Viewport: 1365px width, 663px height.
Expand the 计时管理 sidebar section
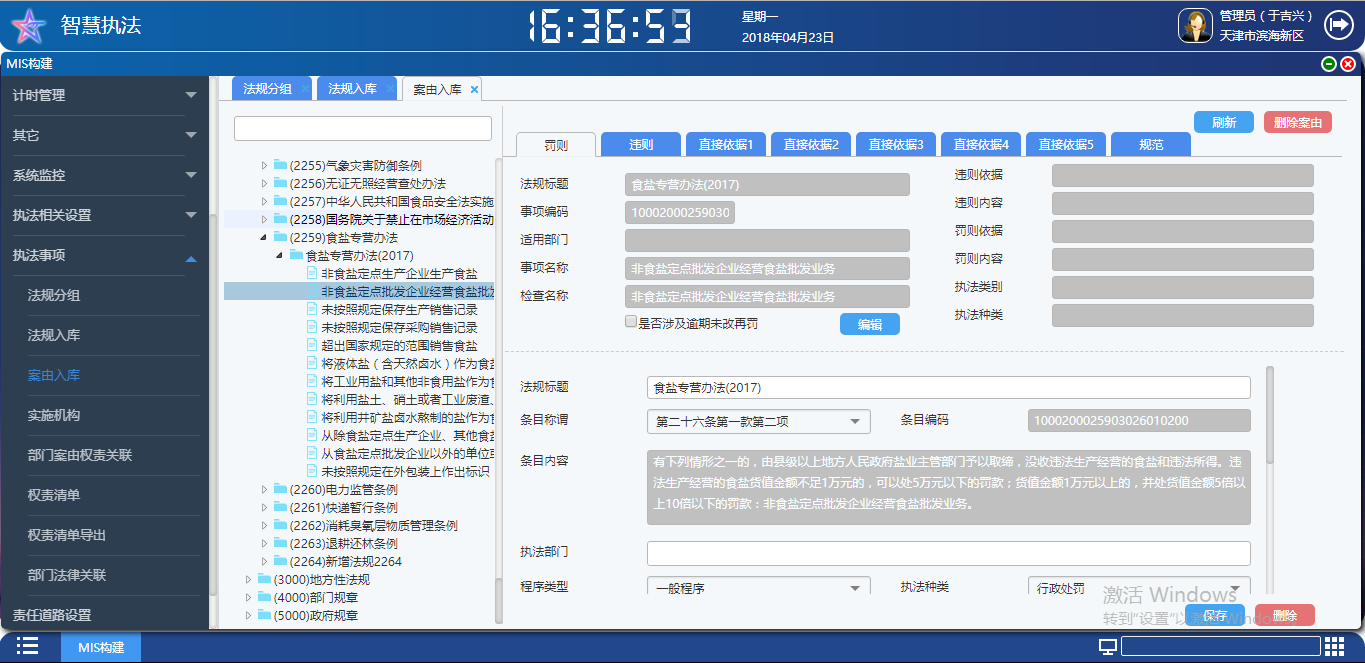[x=191, y=95]
